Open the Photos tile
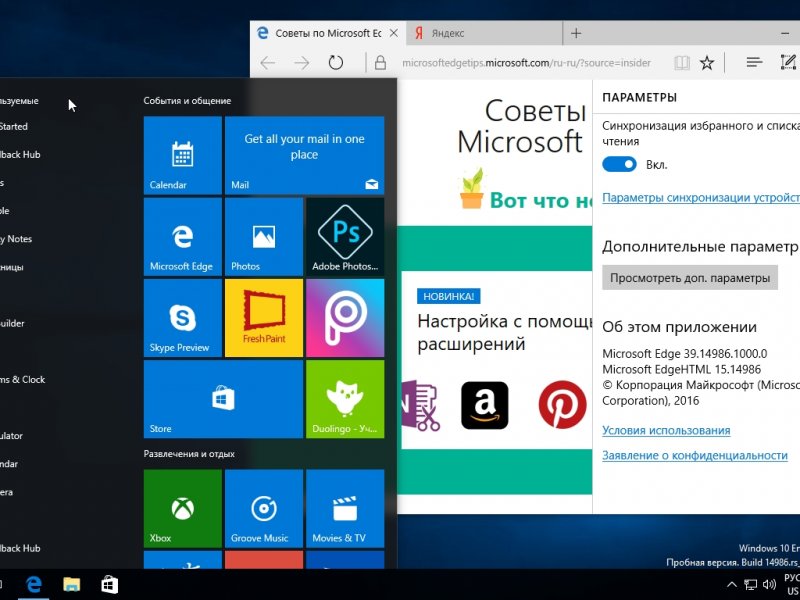The image size is (800, 600). click(x=264, y=237)
